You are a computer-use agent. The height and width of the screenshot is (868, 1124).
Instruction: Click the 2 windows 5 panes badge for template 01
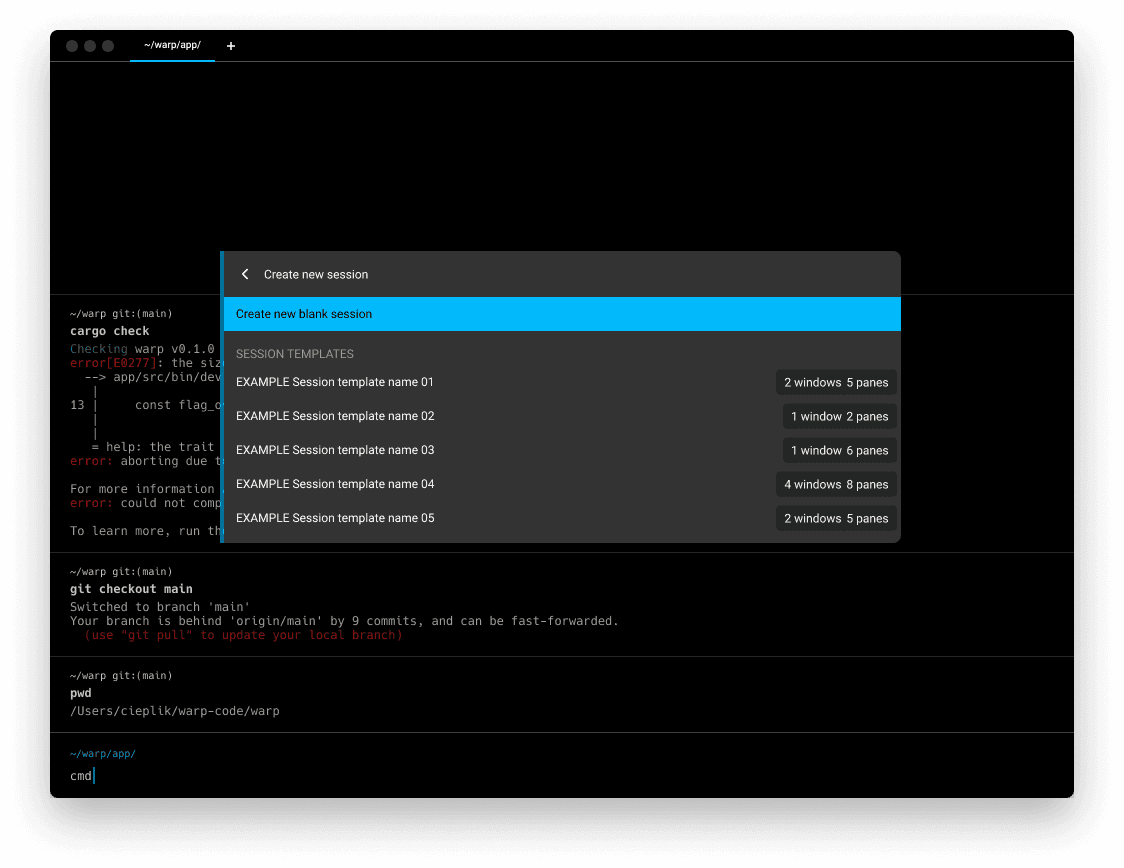click(836, 382)
